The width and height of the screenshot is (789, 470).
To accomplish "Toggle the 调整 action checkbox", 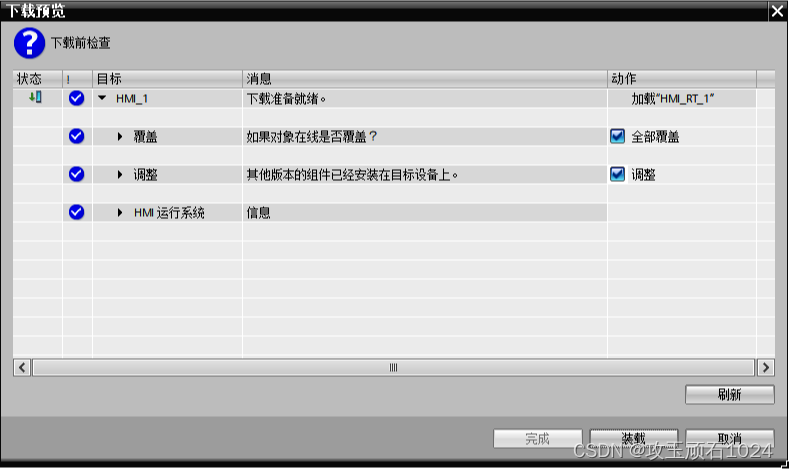I will click(617, 175).
